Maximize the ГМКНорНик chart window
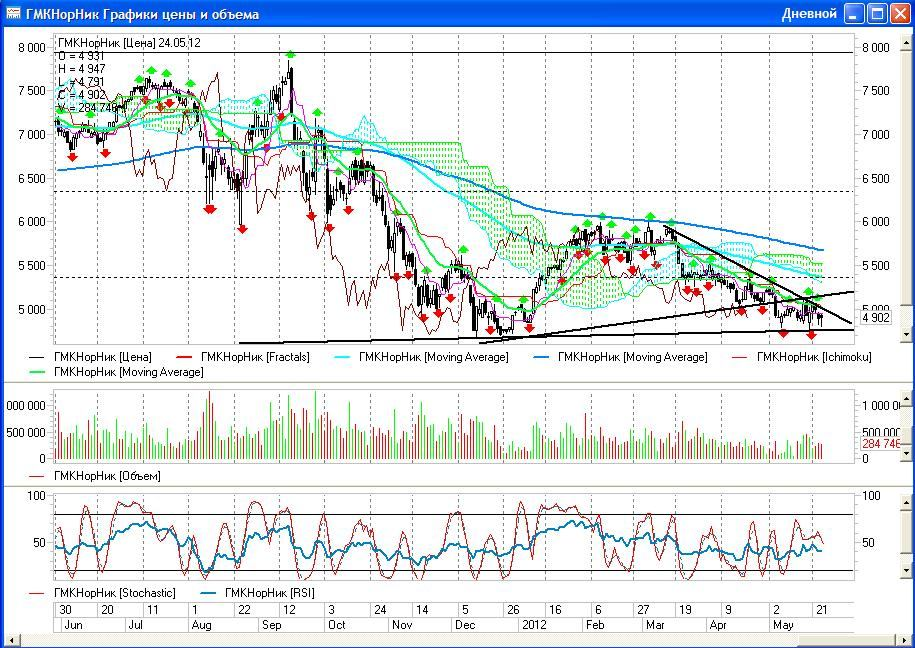The height and width of the screenshot is (648, 915). [877, 13]
